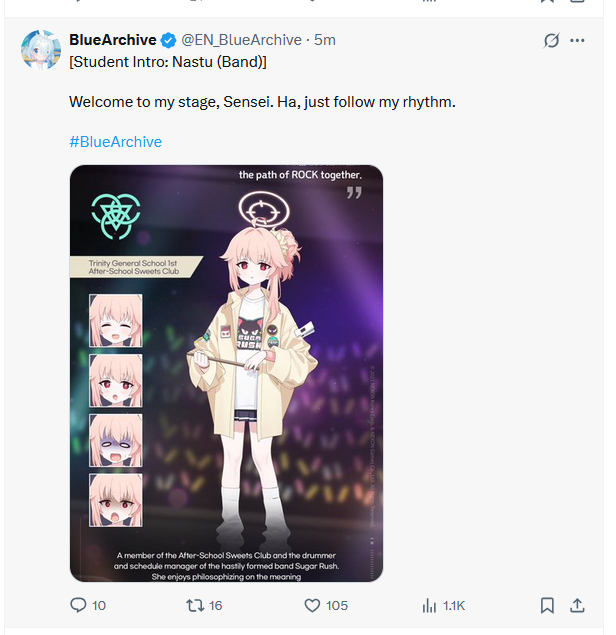Click the tweet text about rhythm
The height and width of the screenshot is (635, 616).
(262, 102)
